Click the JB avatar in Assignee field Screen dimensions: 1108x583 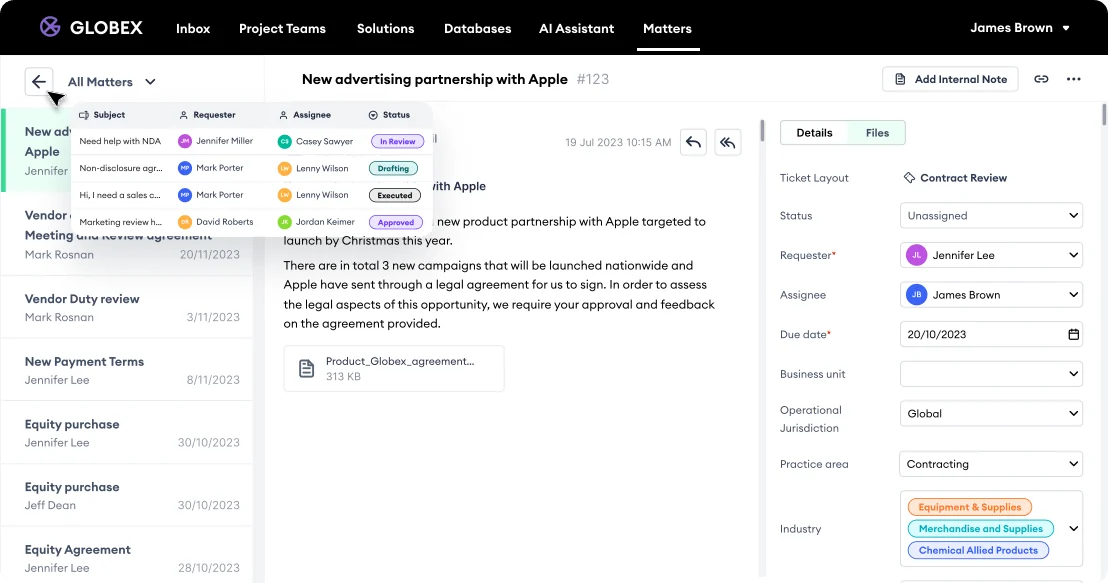917,295
